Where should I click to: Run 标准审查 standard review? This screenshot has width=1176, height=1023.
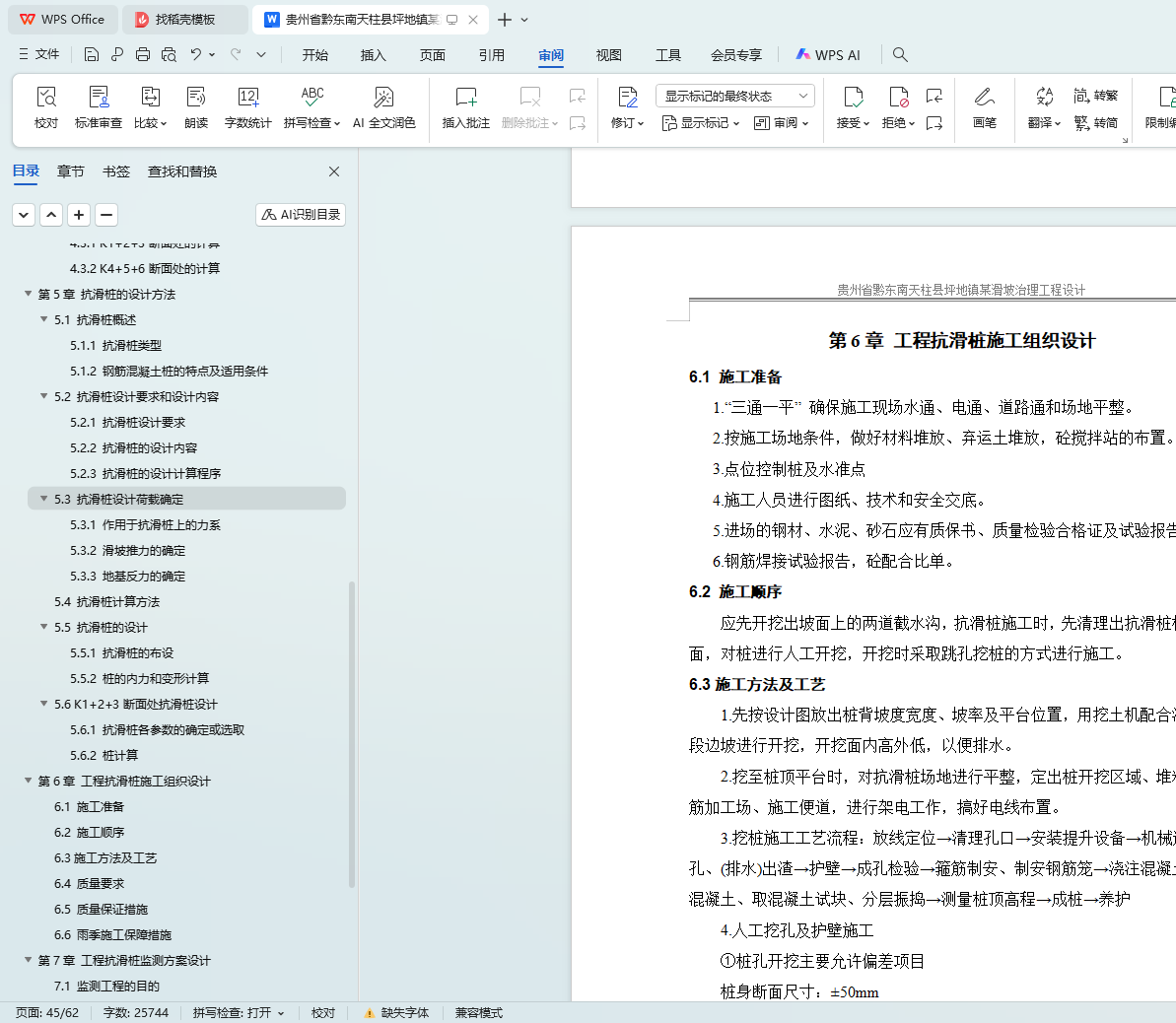(x=99, y=107)
